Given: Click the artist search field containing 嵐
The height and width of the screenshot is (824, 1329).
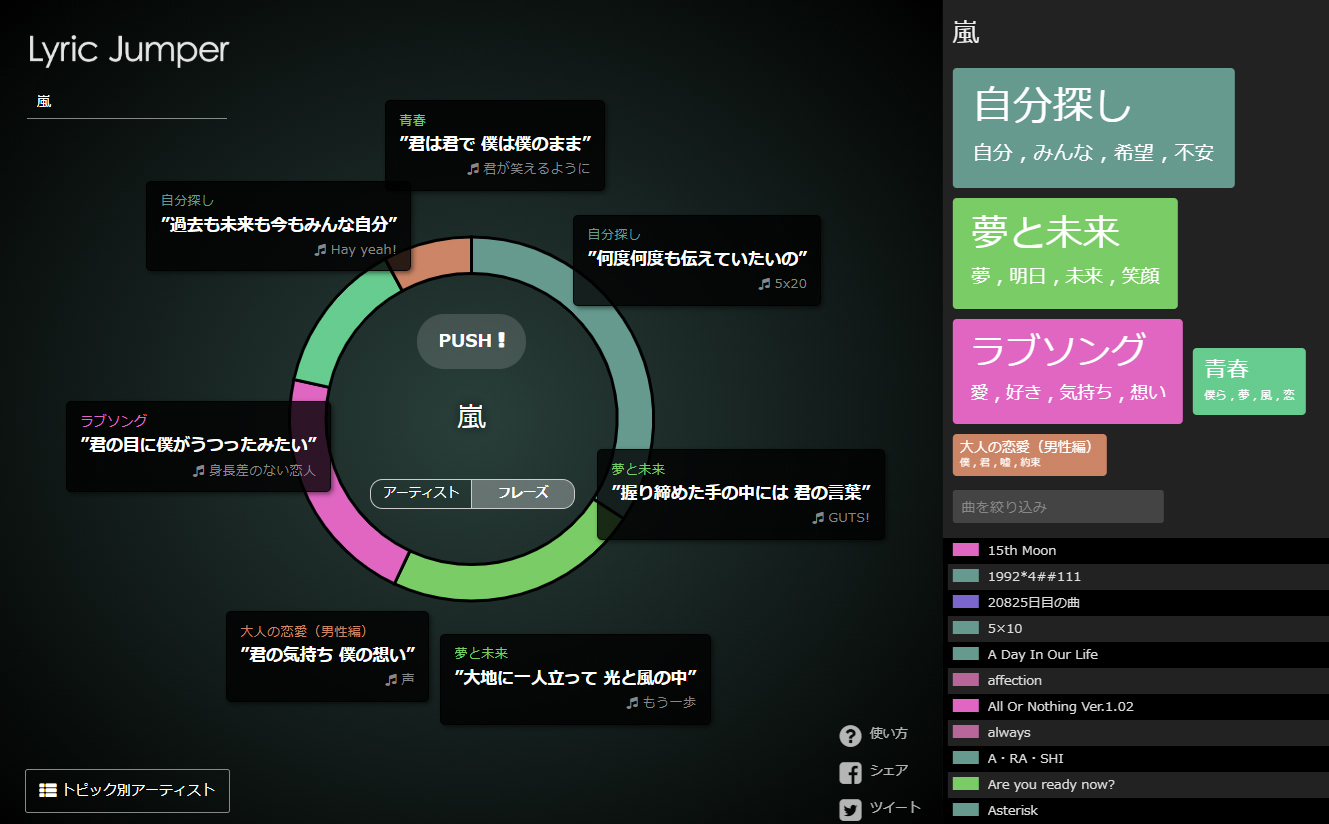Looking at the screenshot, I should point(127,102).
